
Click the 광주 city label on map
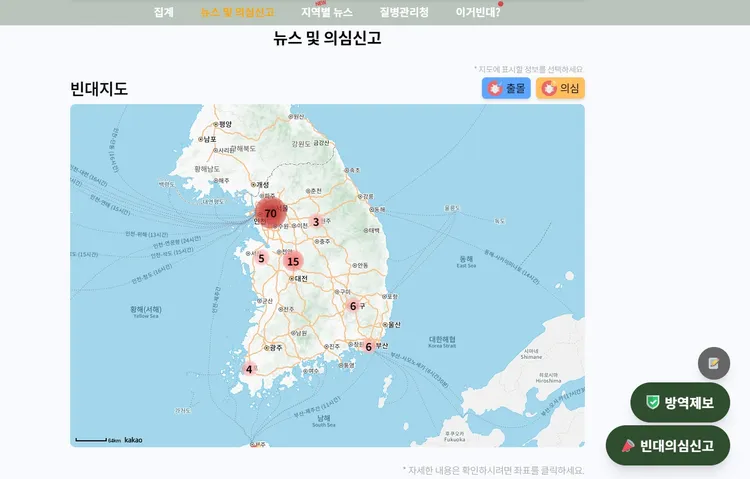pos(275,347)
